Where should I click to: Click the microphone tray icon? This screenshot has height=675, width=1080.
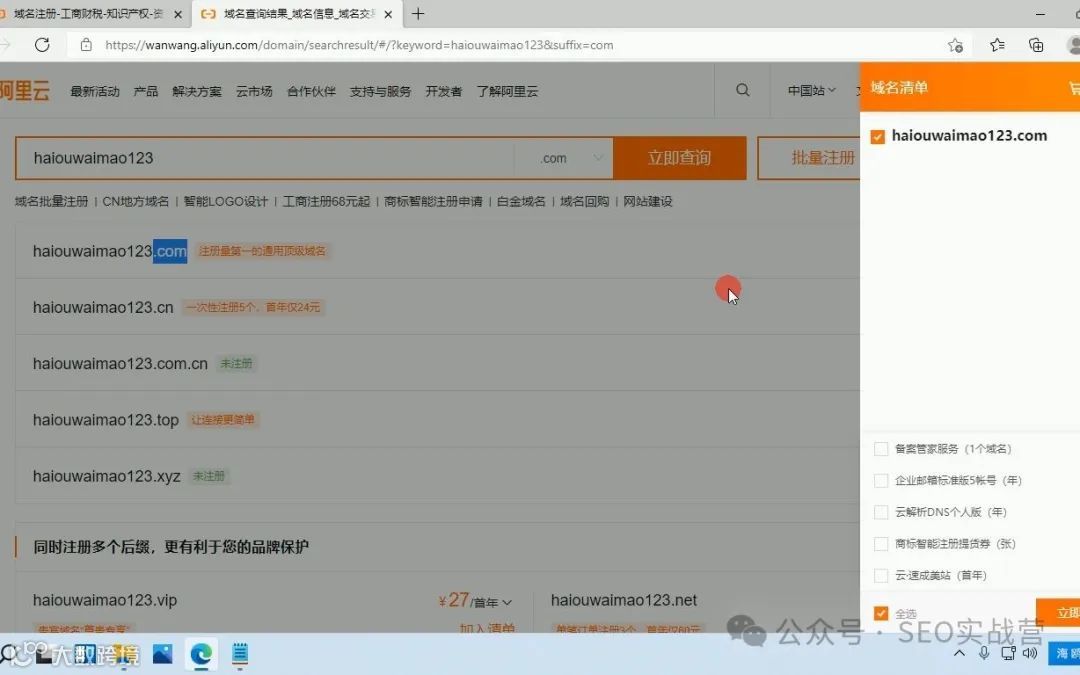click(984, 653)
